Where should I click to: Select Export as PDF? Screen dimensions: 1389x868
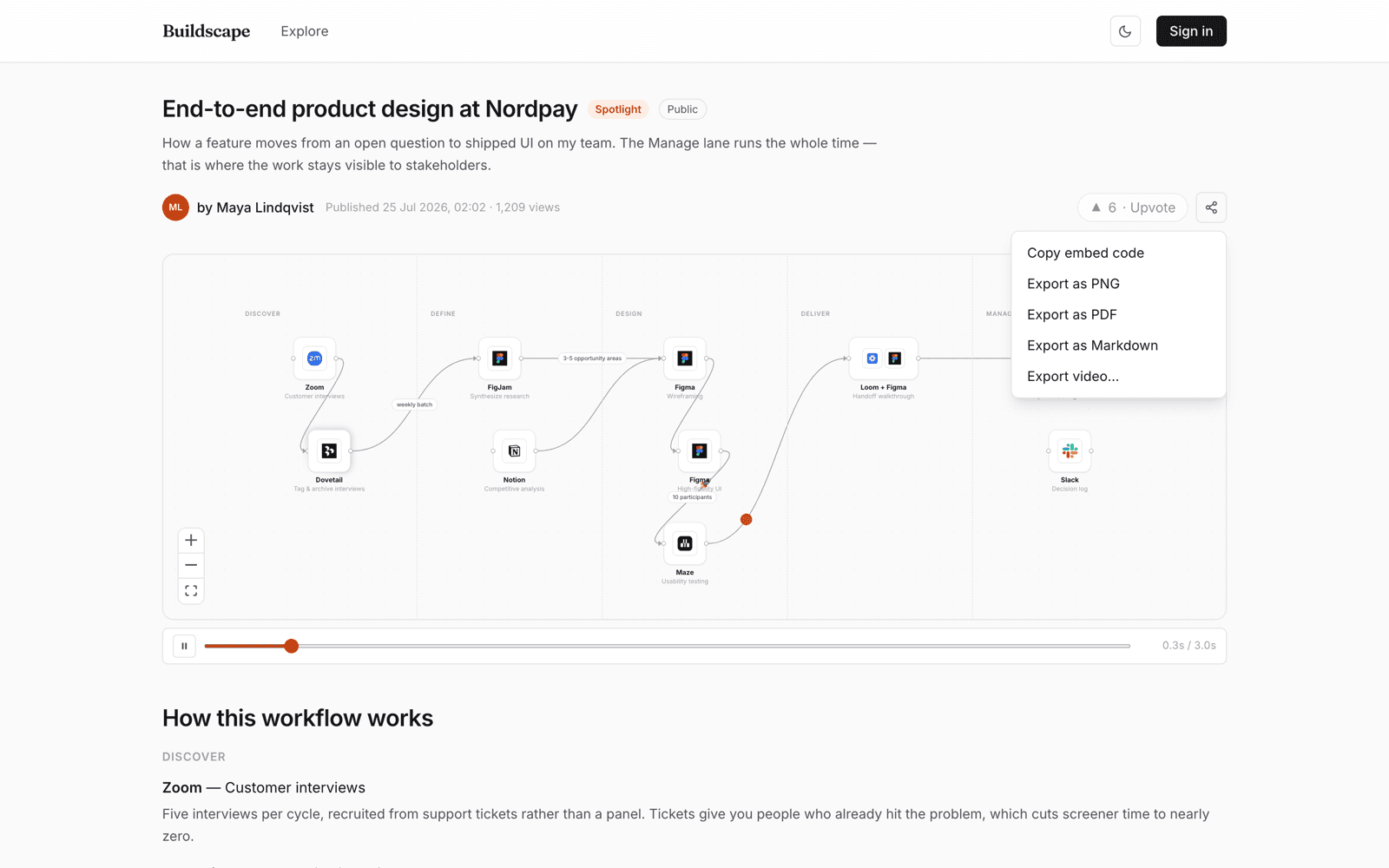point(1118,314)
